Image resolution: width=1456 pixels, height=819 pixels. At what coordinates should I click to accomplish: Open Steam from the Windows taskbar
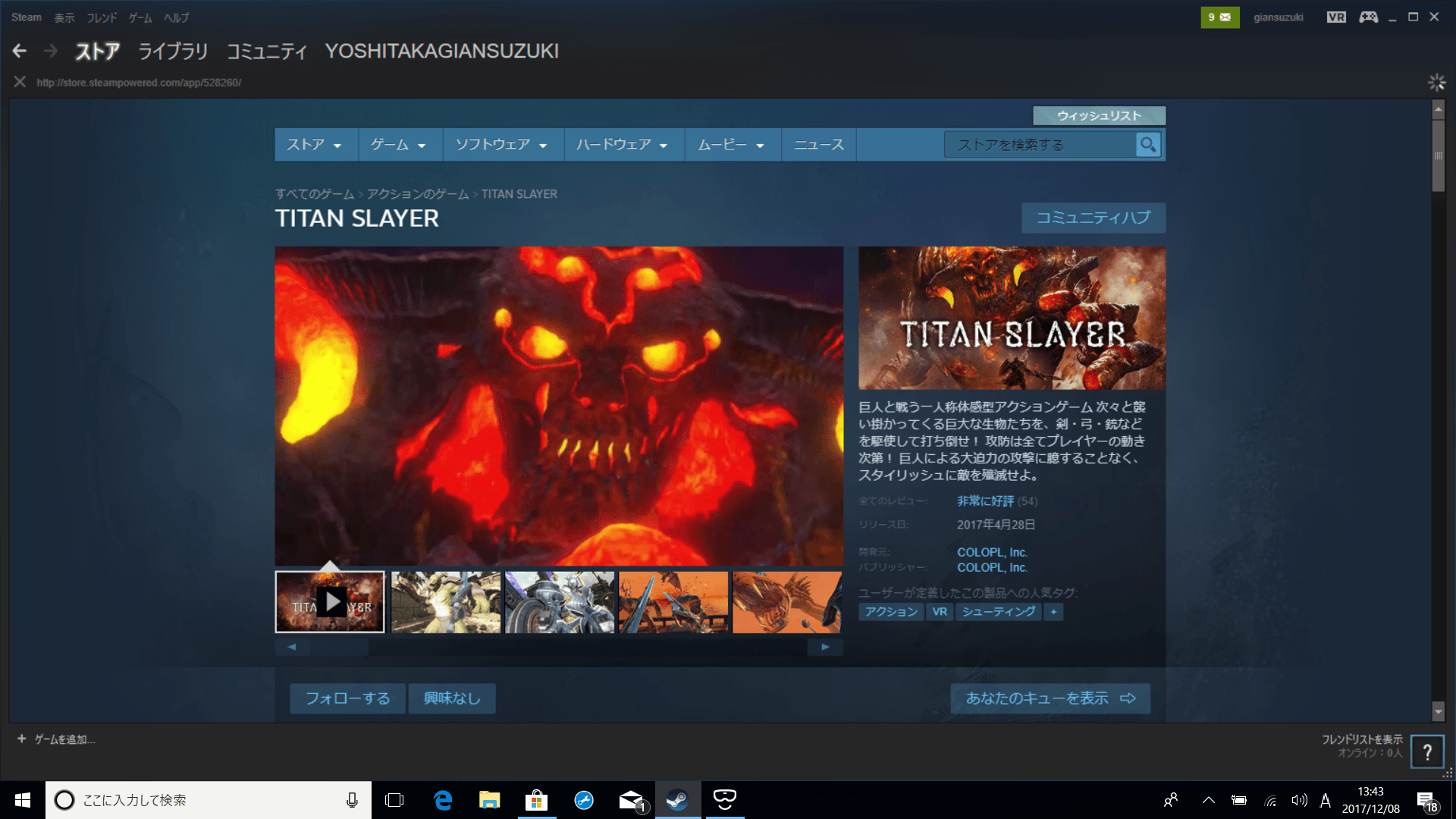click(x=677, y=799)
